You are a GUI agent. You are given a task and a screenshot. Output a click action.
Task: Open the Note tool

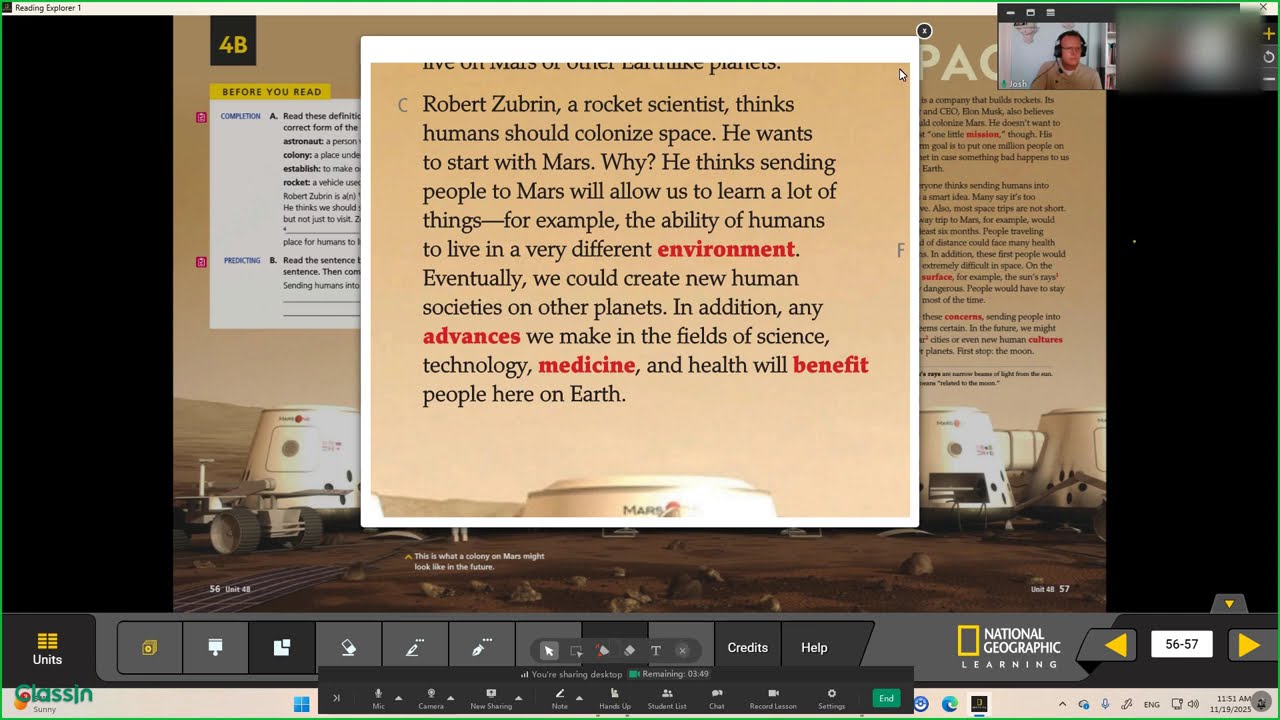[x=560, y=698]
